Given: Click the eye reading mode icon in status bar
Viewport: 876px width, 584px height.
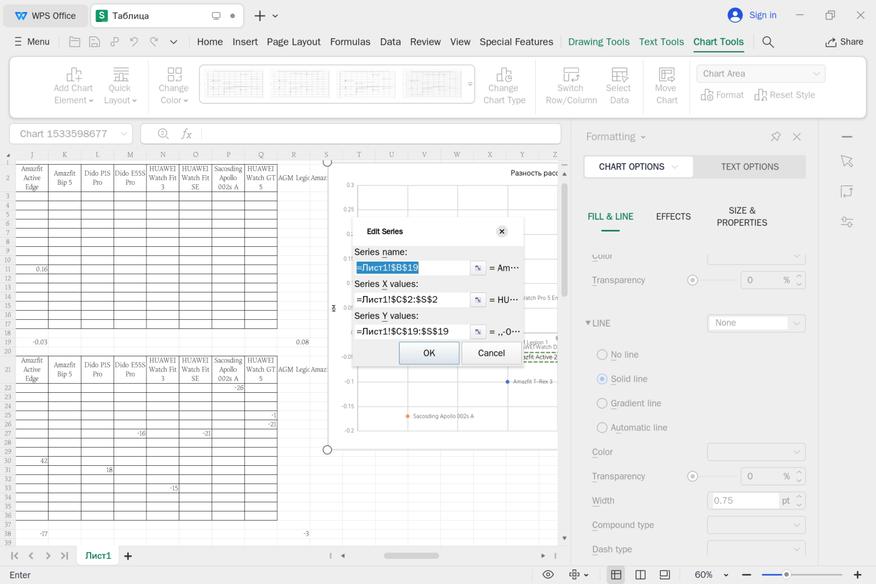Looking at the screenshot, I should (548, 574).
